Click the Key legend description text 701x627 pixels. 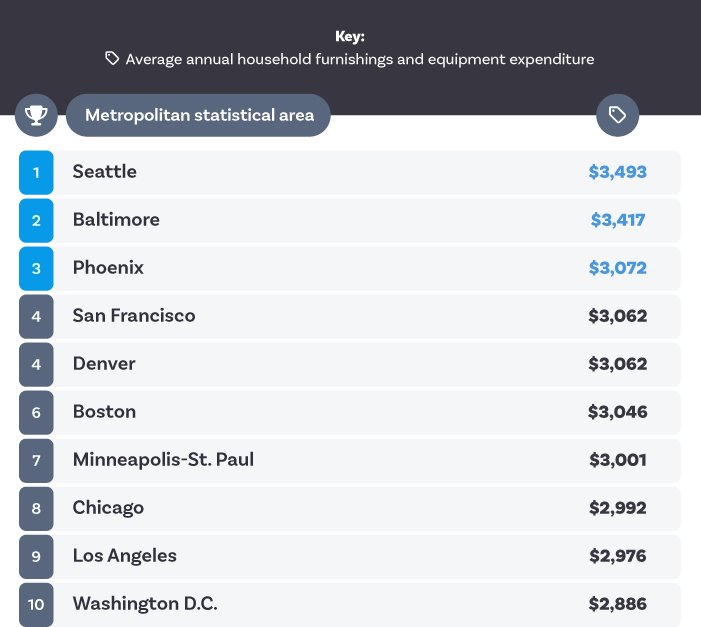pyautogui.click(x=360, y=59)
